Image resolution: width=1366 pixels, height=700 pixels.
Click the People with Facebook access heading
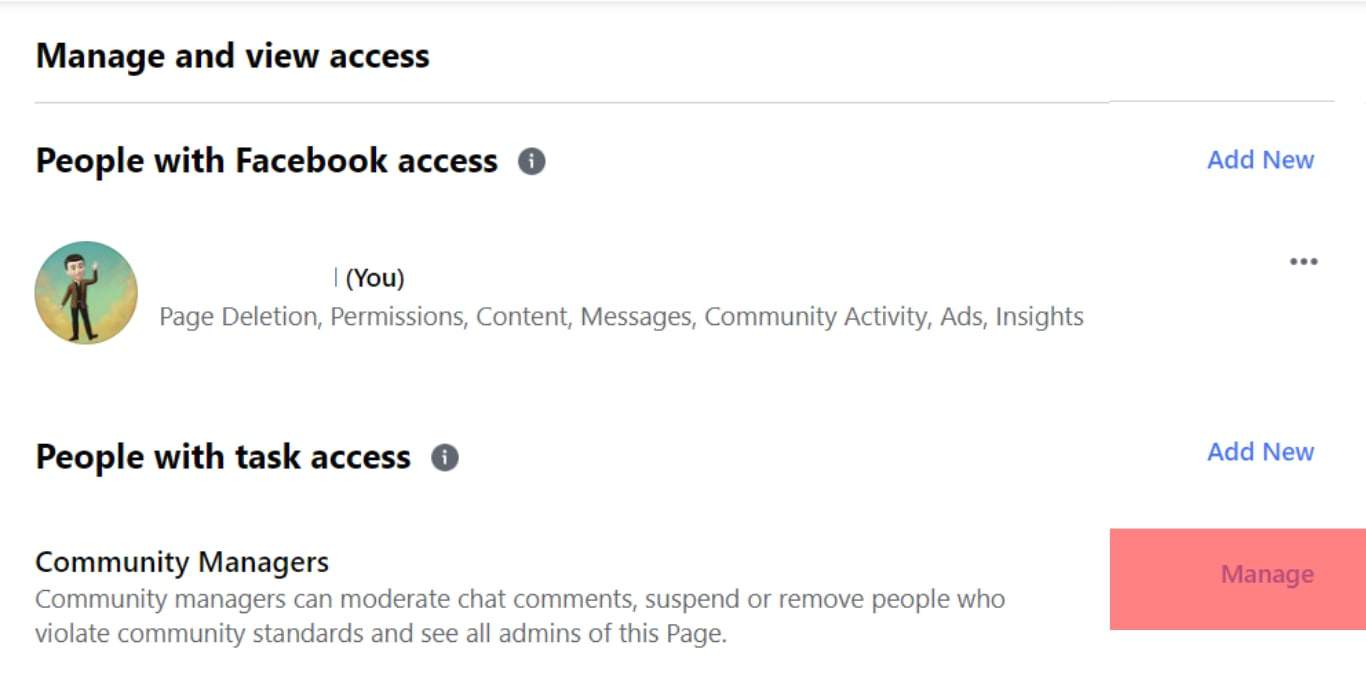click(267, 161)
